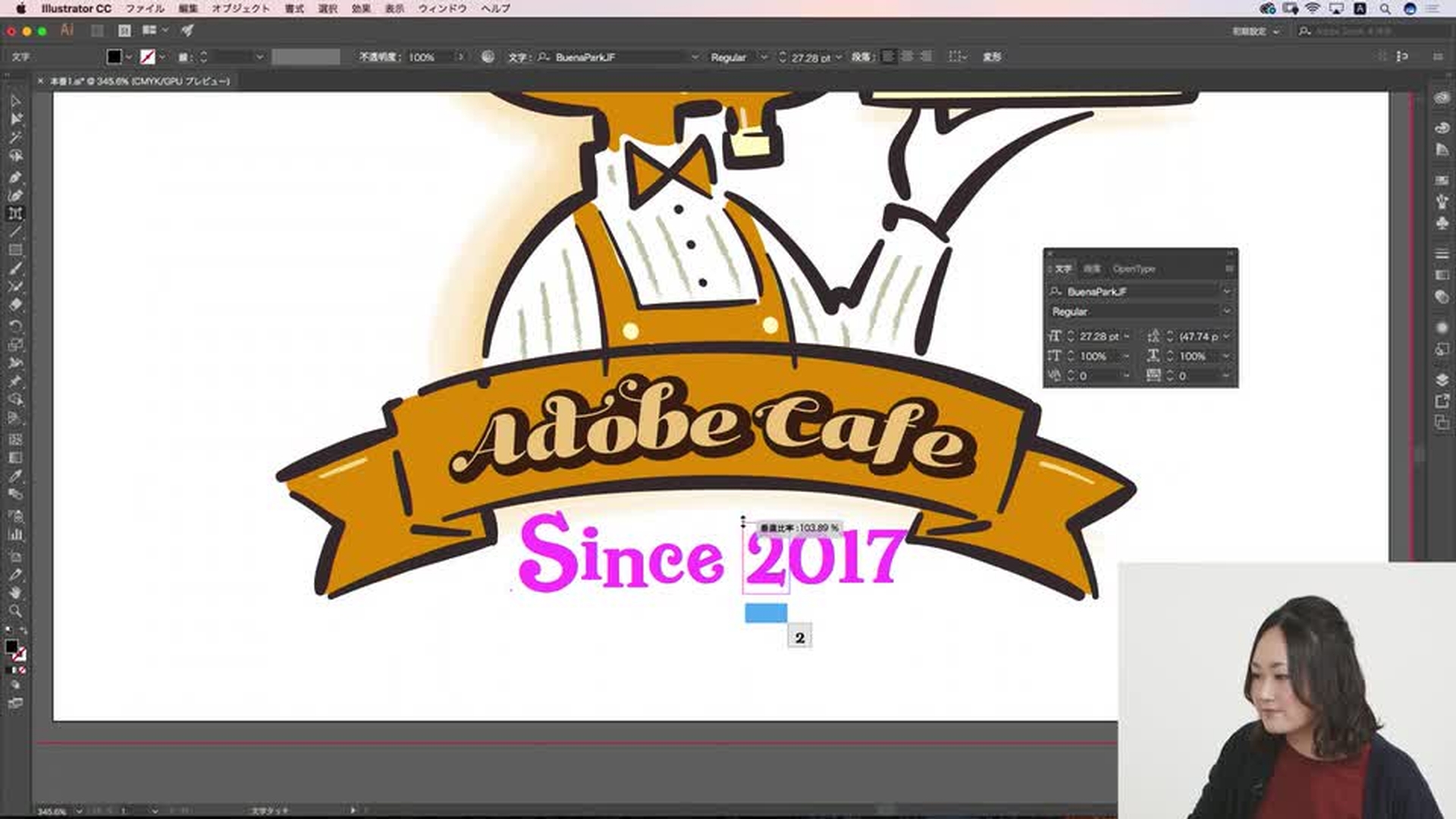Click the 不透明度 opacity label link

[378, 57]
